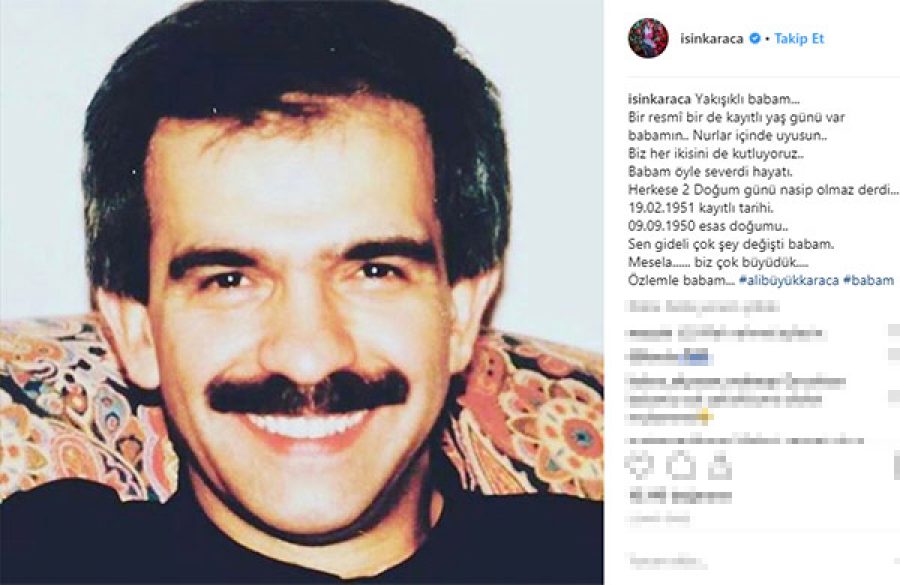
Task: Open the #alibüyükkaraca hashtag
Action: pos(789,280)
